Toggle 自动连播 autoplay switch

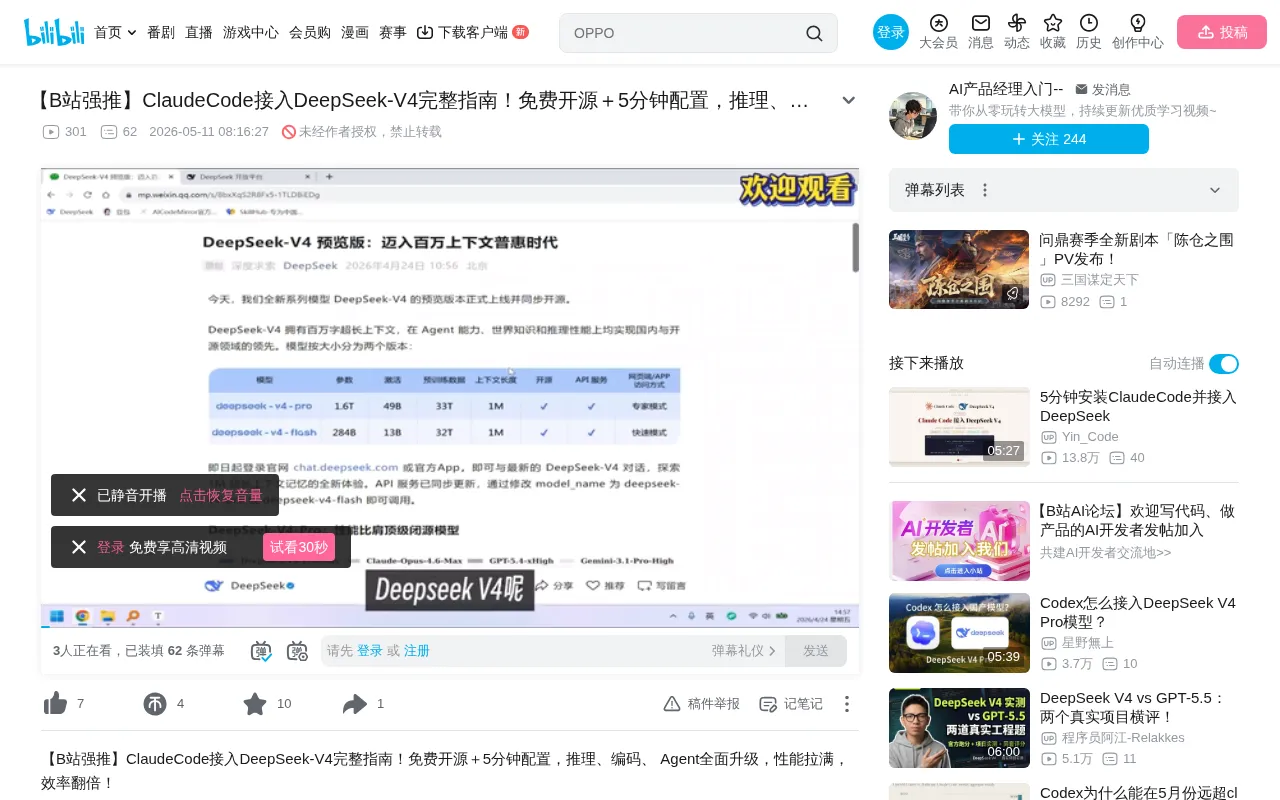click(1224, 364)
